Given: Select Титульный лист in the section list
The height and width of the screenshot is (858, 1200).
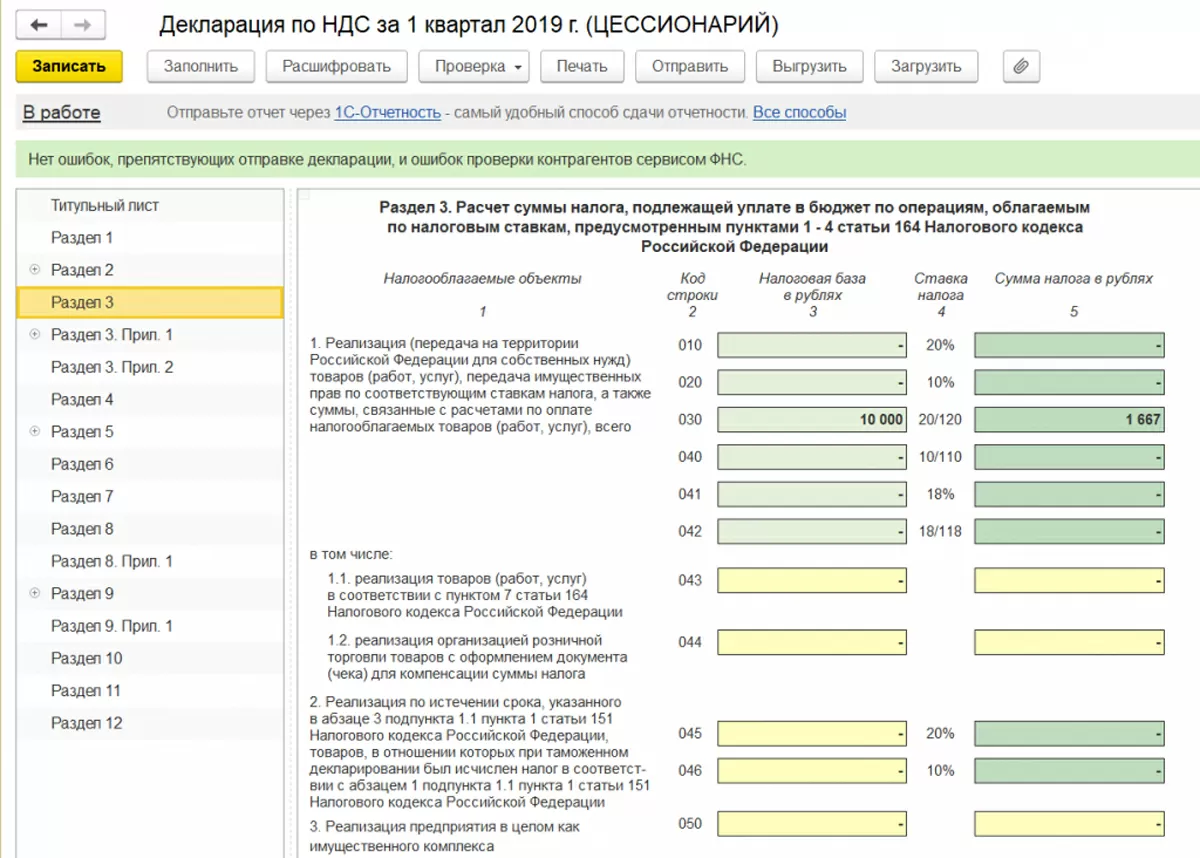Looking at the screenshot, I should tap(105, 206).
